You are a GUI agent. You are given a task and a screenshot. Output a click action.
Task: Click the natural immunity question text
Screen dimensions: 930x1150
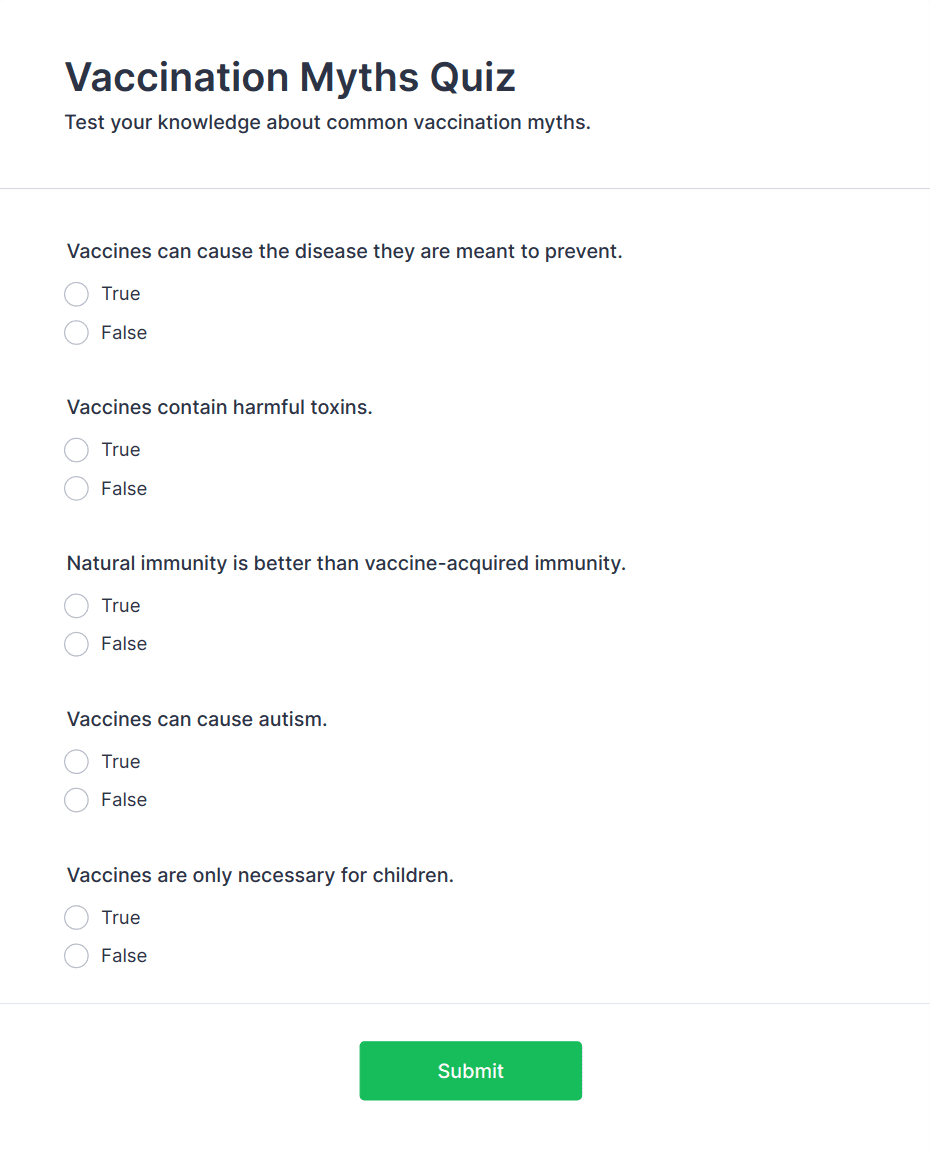pos(346,563)
